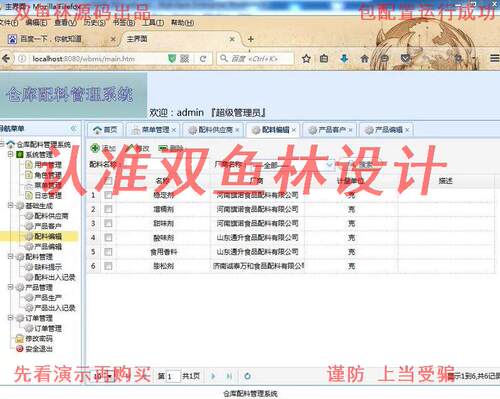This screenshot has height=399, width=500.
Task: Open the 文件(F) menu
Action: [9, 23]
